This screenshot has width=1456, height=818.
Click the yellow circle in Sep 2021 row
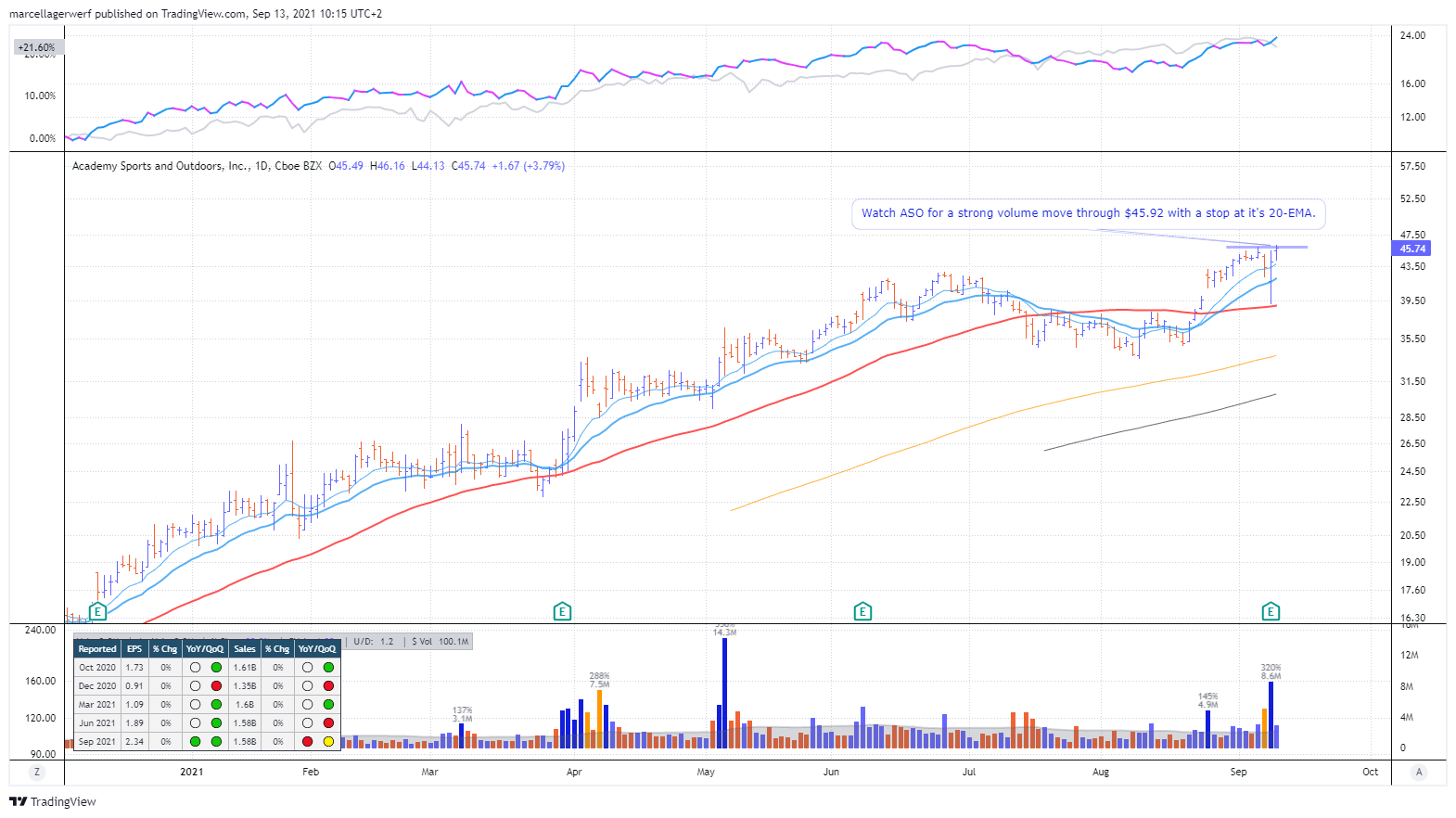tap(328, 742)
